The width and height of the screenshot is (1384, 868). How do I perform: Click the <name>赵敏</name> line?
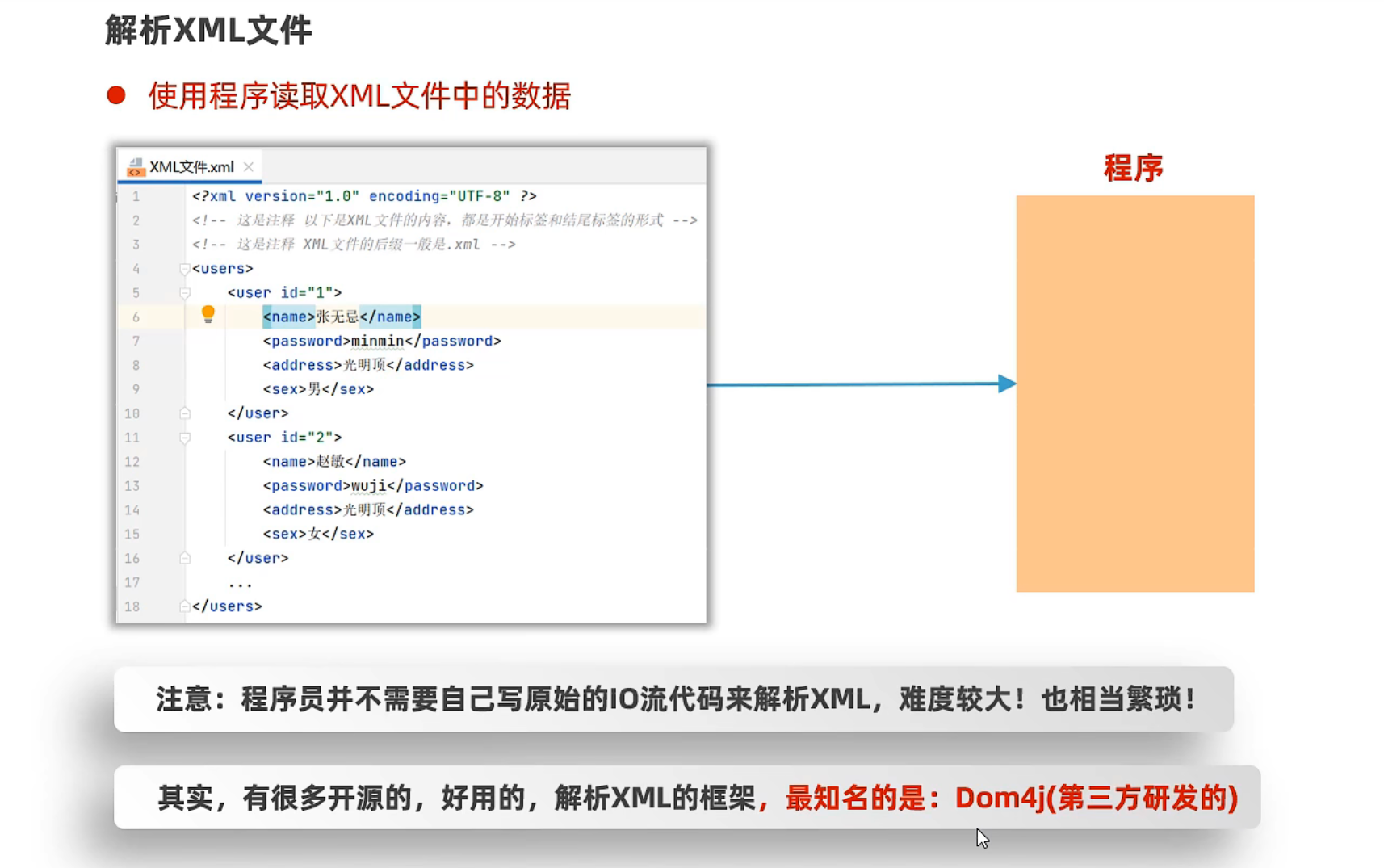click(334, 462)
